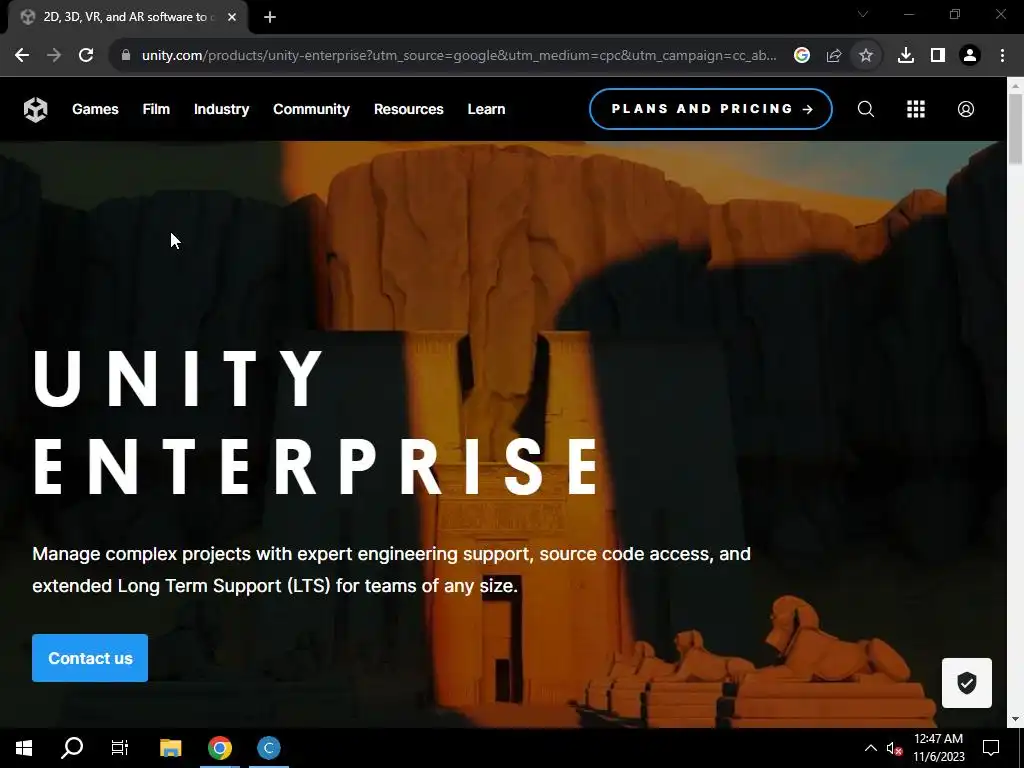Click the blue C app taskbar icon
This screenshot has width=1024, height=768.
tap(268, 748)
